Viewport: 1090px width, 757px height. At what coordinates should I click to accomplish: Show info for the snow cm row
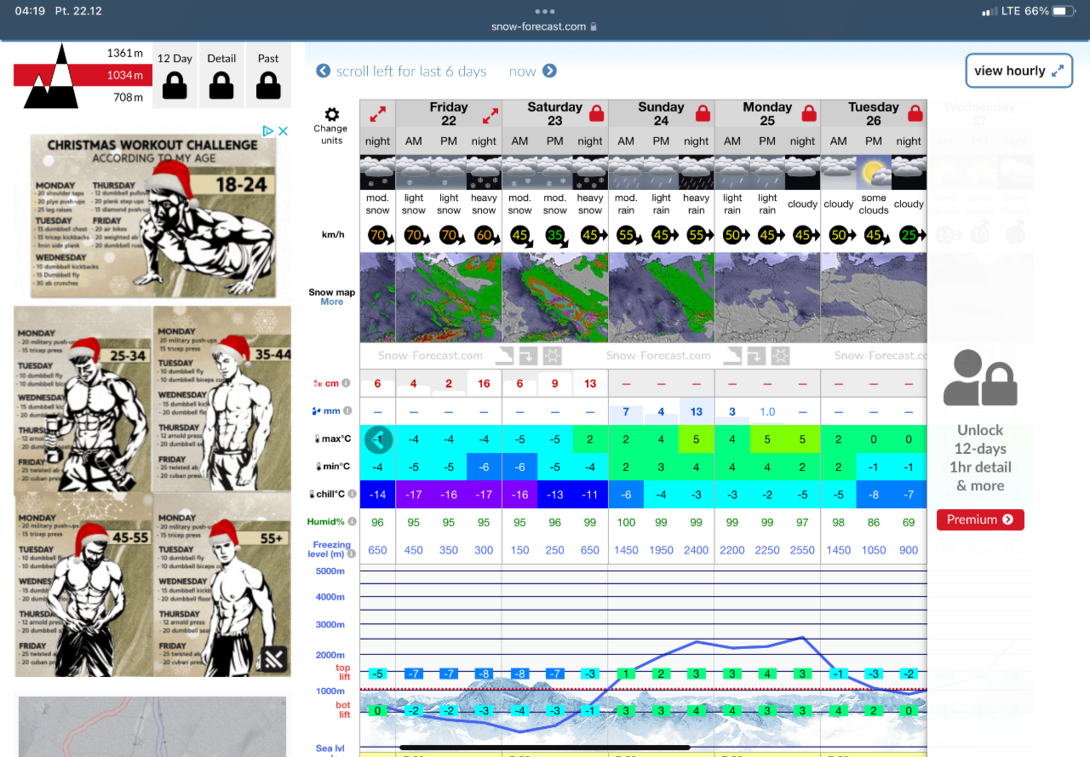click(345, 383)
